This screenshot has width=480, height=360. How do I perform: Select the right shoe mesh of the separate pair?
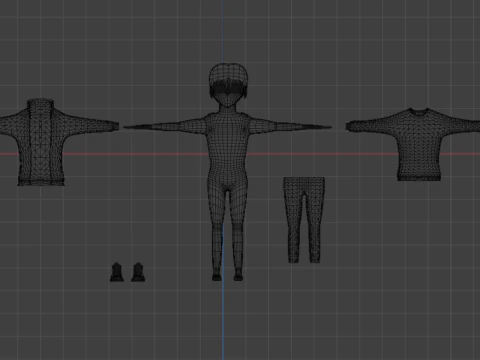(x=138, y=272)
